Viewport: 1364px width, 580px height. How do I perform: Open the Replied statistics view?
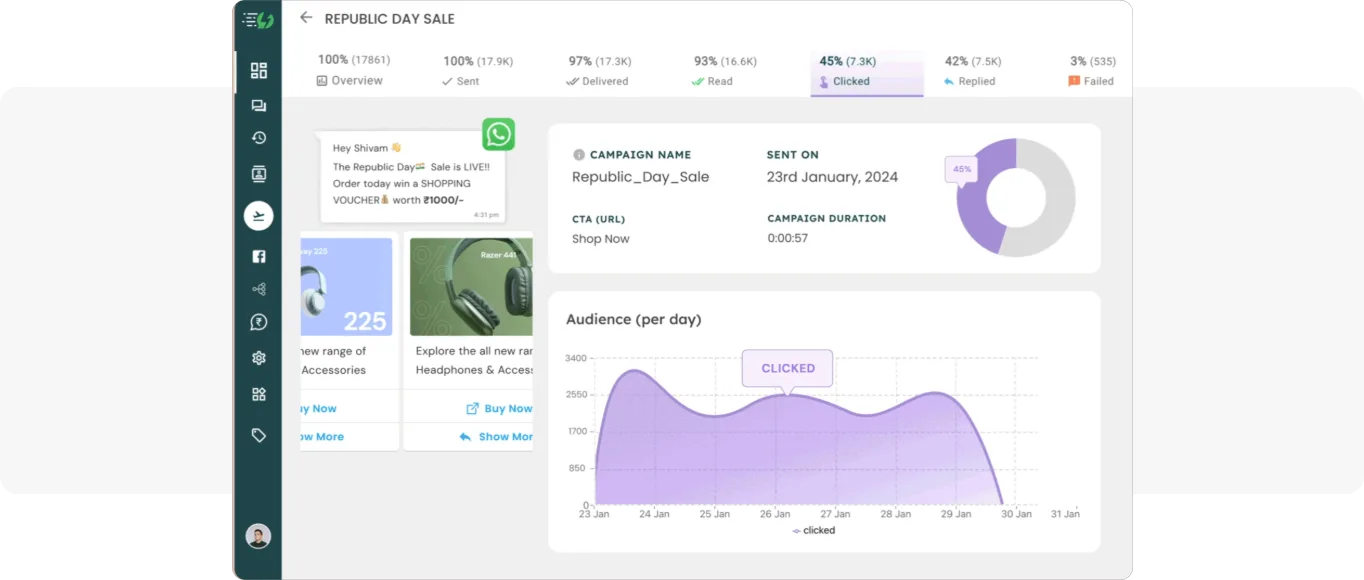pyautogui.click(x=969, y=81)
